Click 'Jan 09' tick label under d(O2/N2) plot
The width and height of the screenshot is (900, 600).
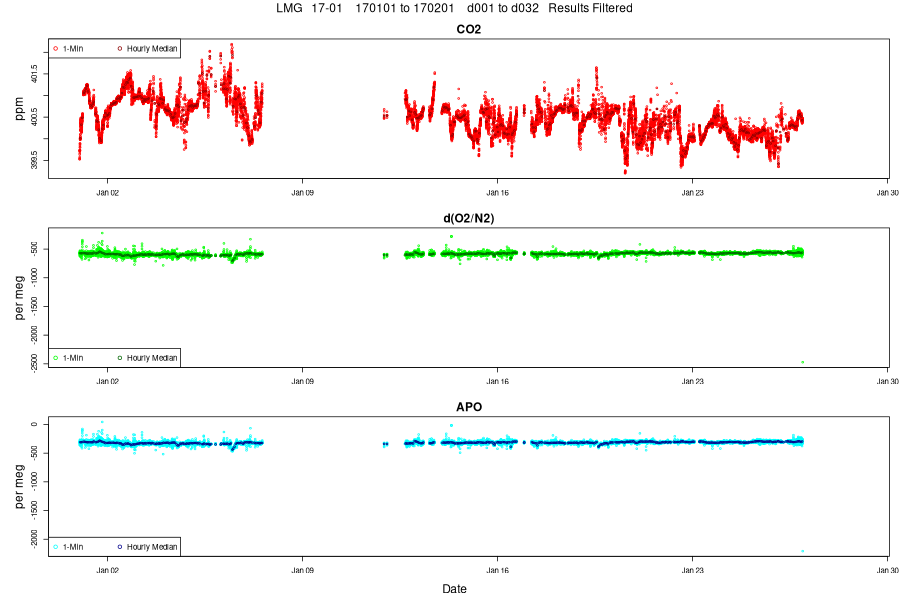(302, 381)
